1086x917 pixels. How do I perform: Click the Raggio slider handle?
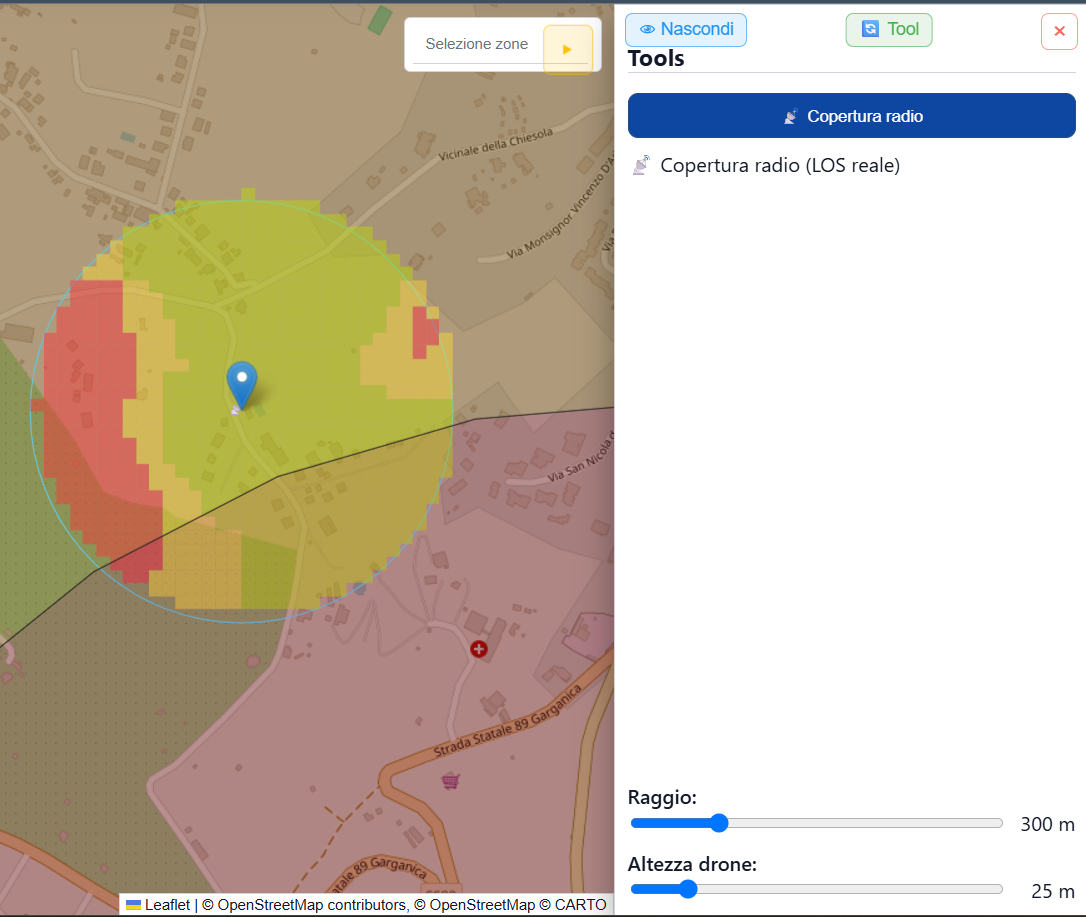pos(720,823)
